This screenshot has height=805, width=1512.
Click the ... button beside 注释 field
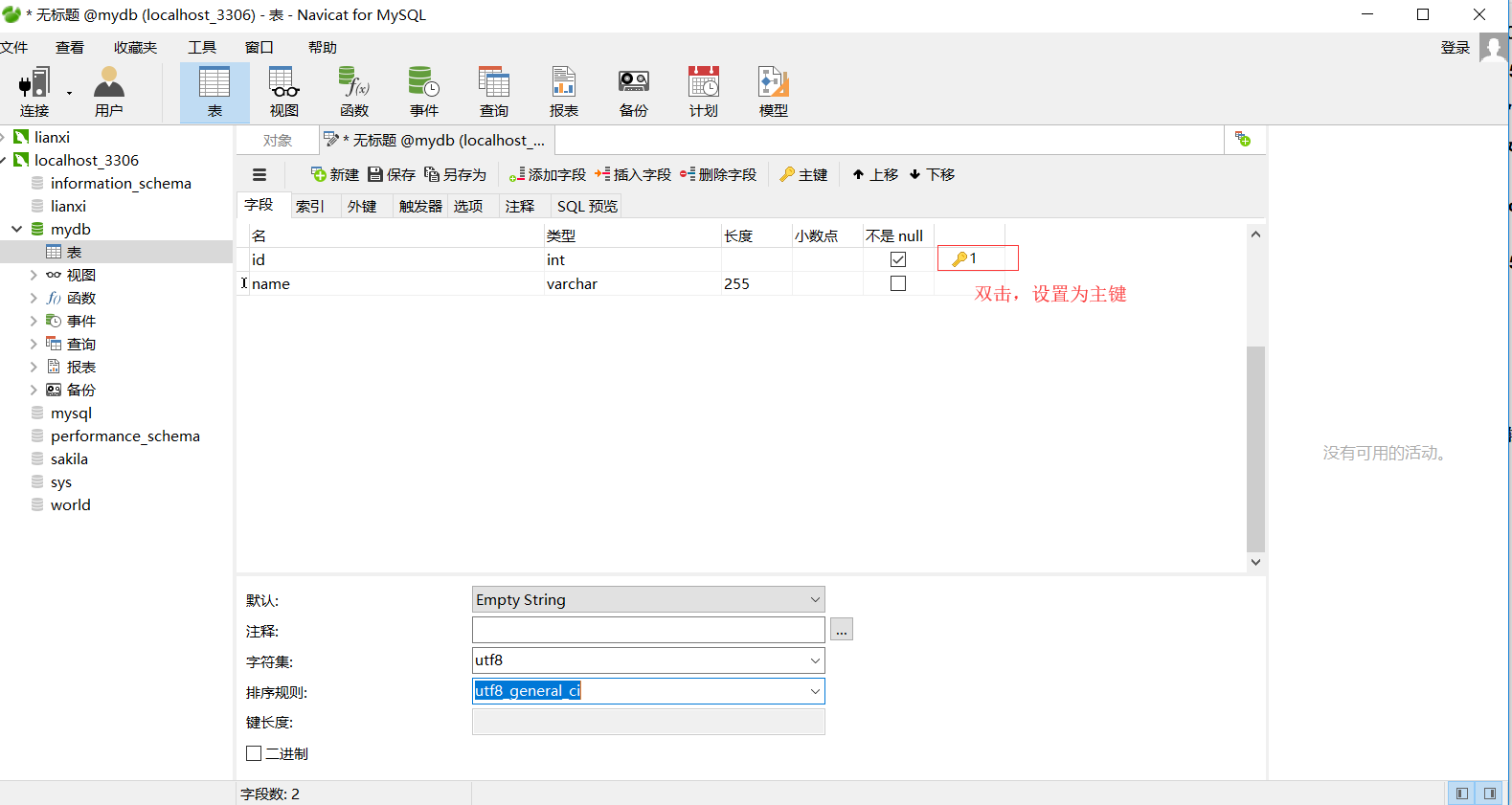pos(842,630)
